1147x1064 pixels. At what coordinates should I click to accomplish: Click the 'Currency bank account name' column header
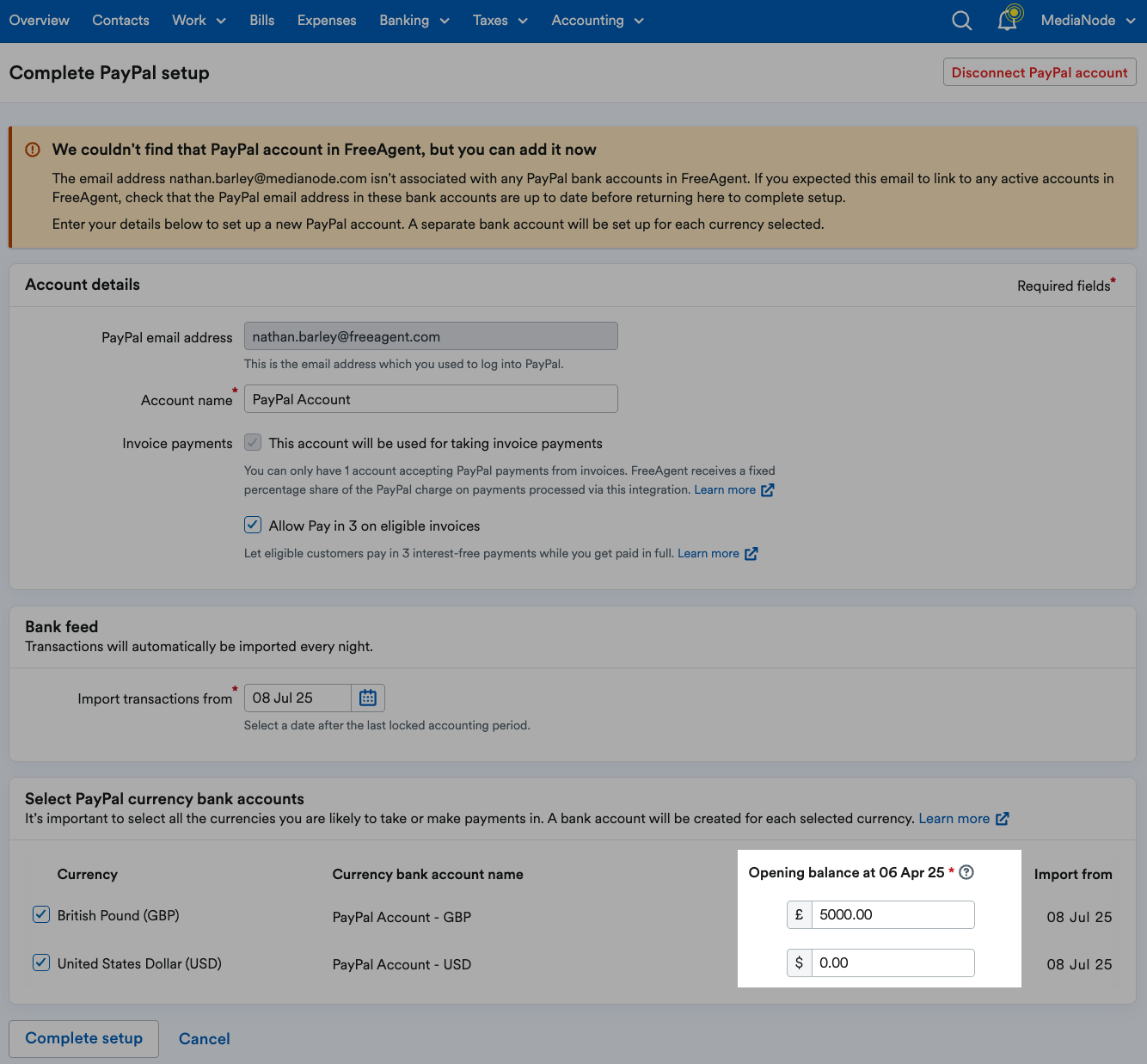(427, 875)
